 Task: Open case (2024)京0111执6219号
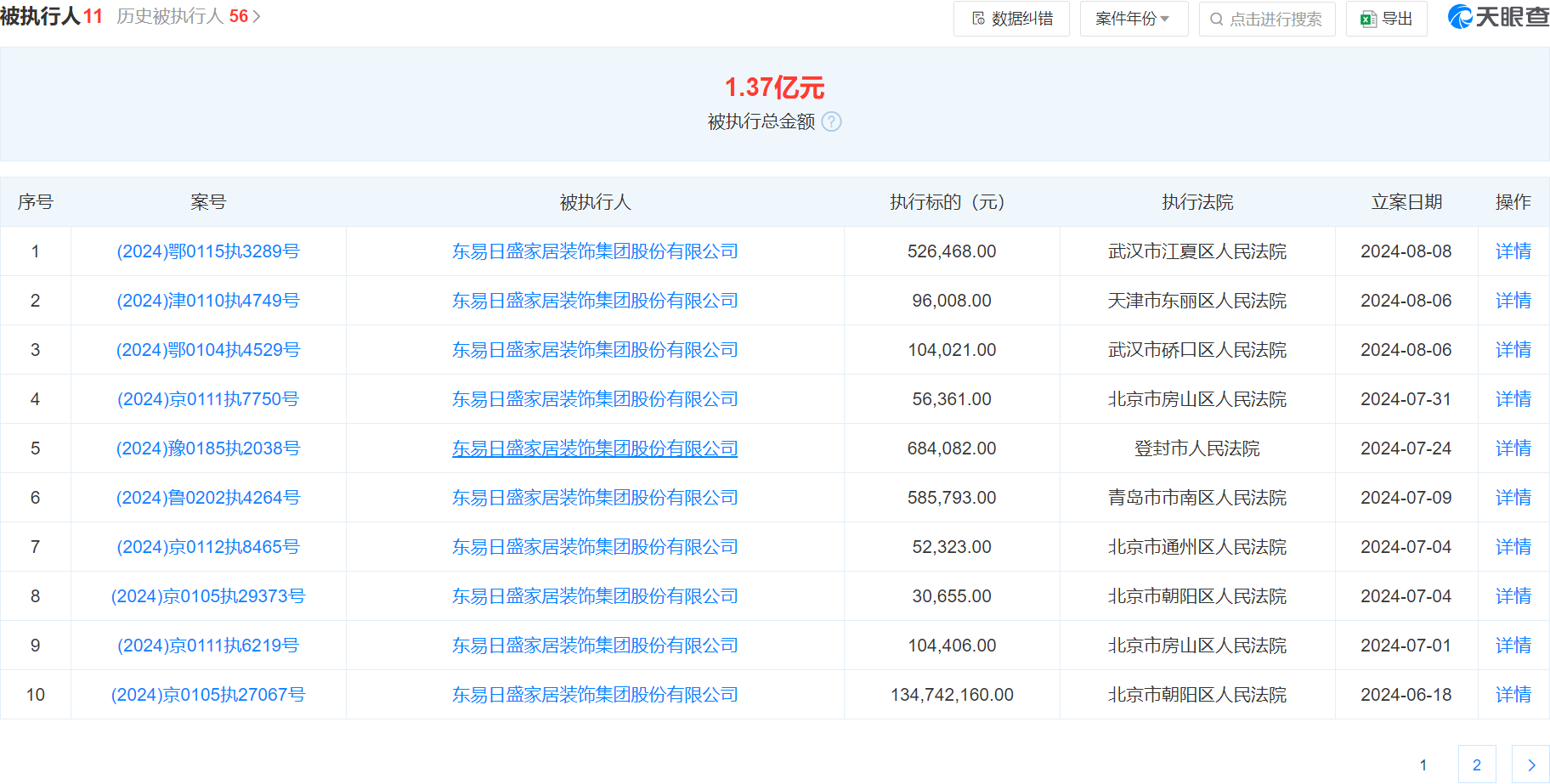[208, 646]
